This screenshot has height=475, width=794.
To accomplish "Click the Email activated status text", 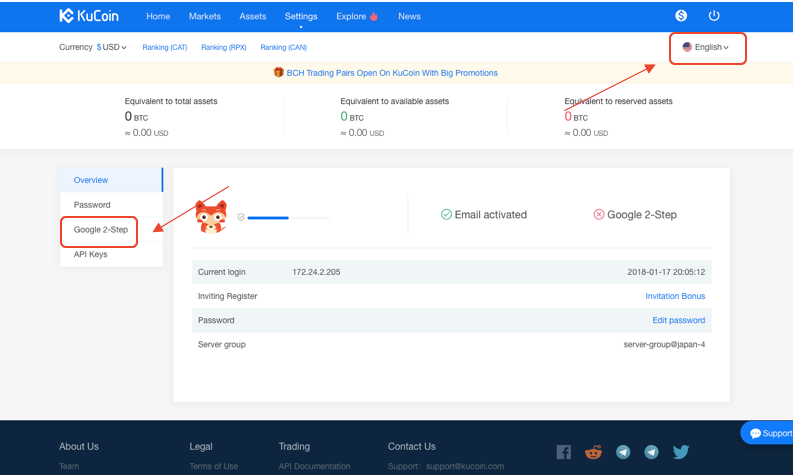I will tap(491, 215).
